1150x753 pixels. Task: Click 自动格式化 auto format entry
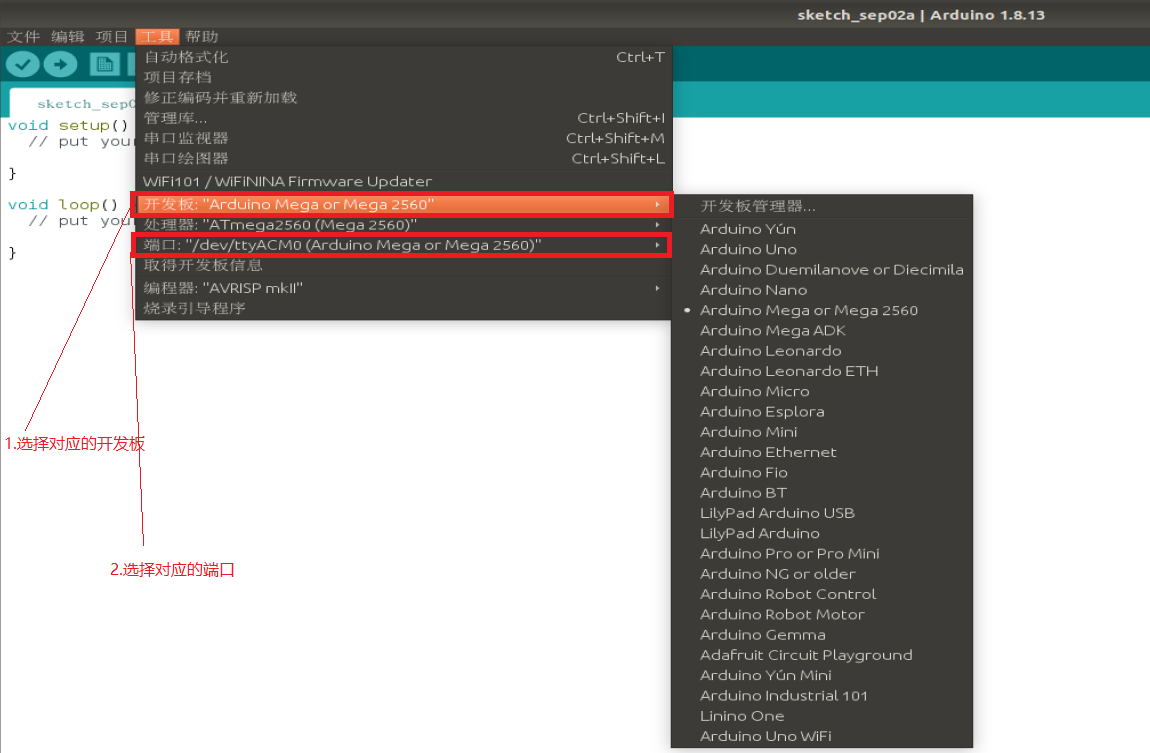[x=187, y=57]
